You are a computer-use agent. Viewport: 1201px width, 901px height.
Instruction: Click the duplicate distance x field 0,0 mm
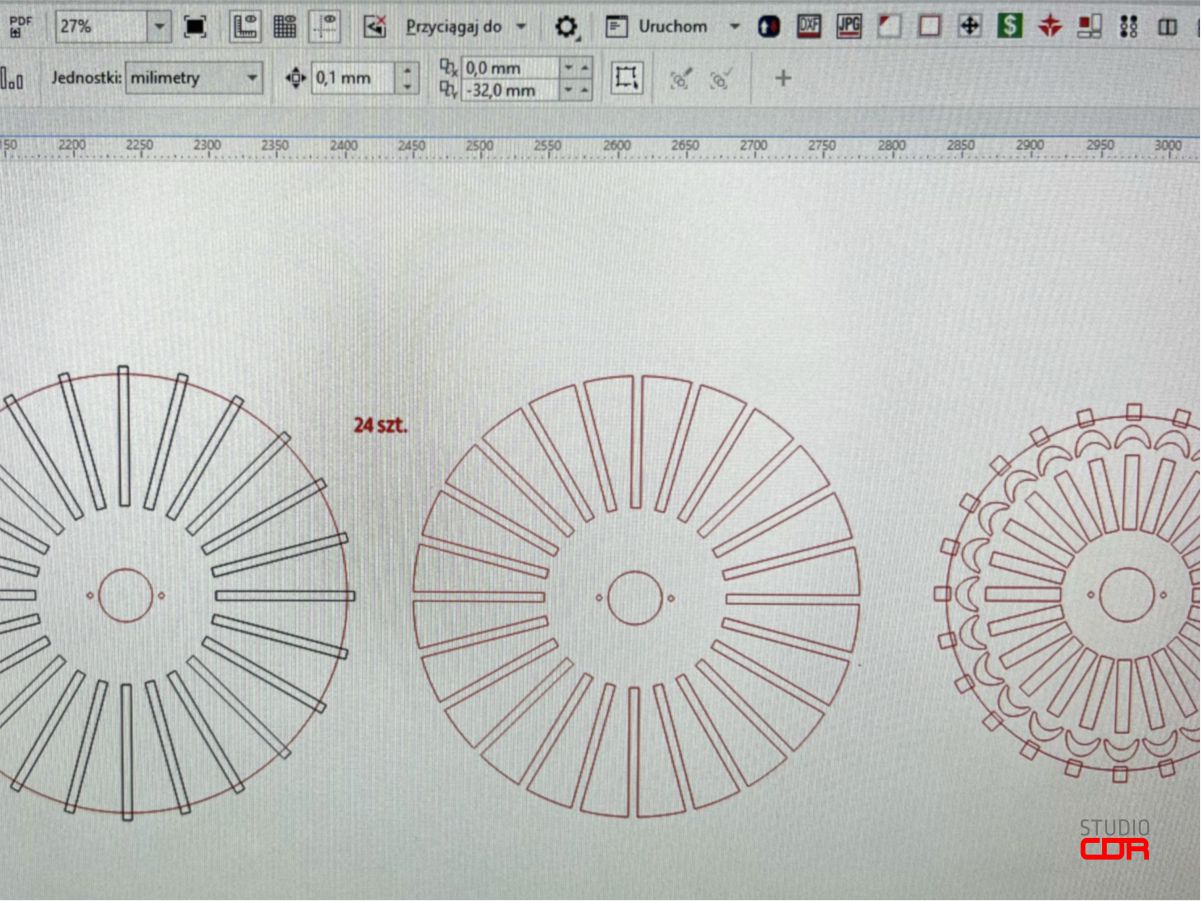508,67
